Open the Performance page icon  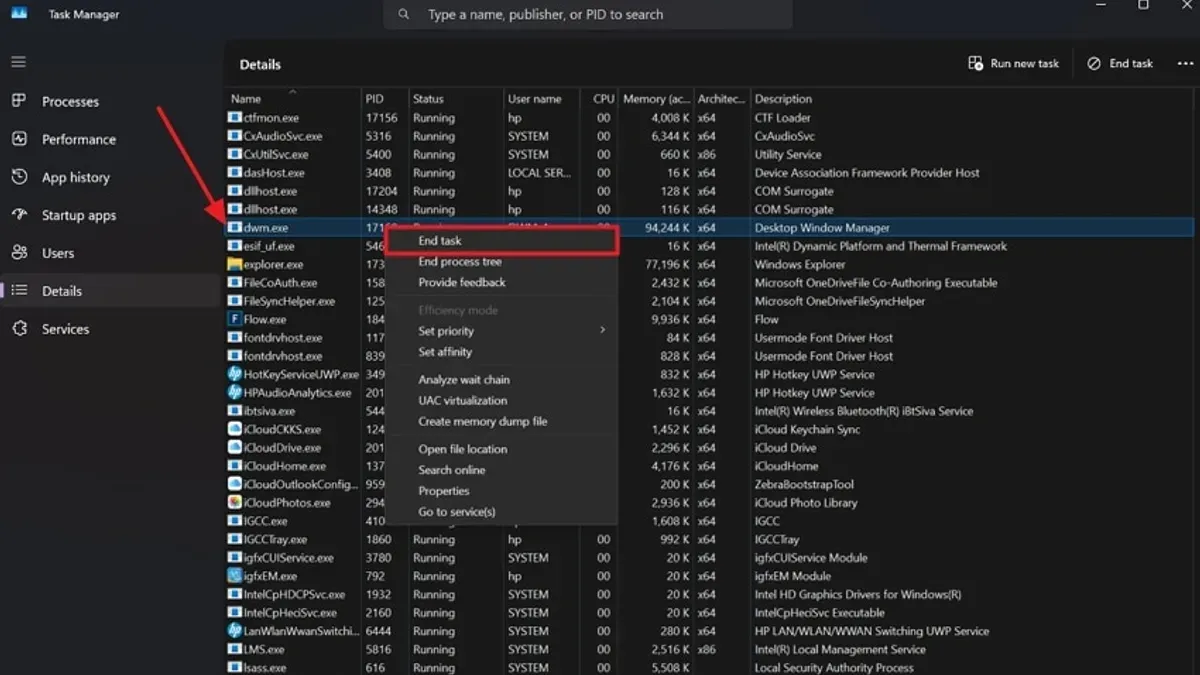point(19,139)
